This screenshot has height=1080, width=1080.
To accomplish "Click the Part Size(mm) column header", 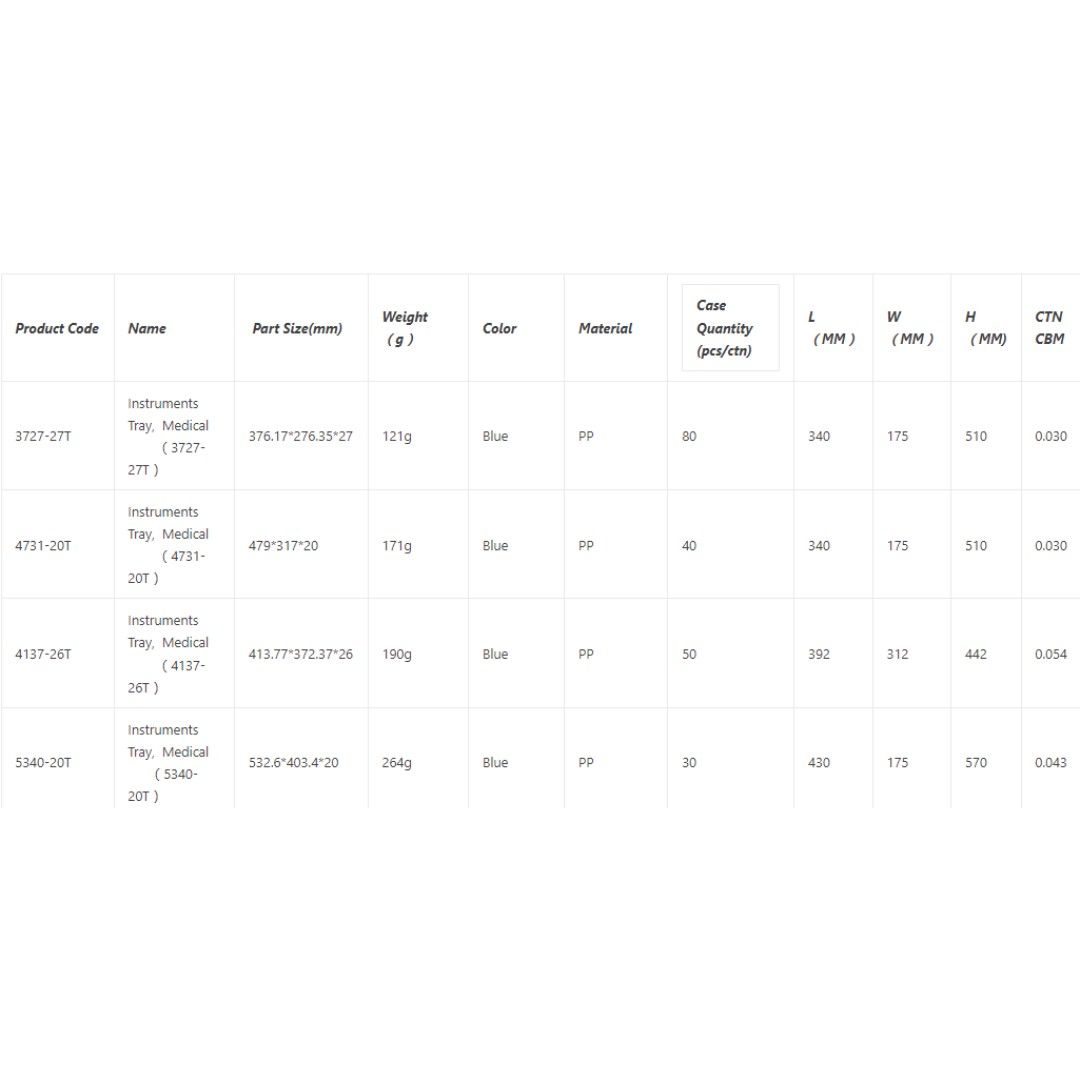I will (x=297, y=328).
